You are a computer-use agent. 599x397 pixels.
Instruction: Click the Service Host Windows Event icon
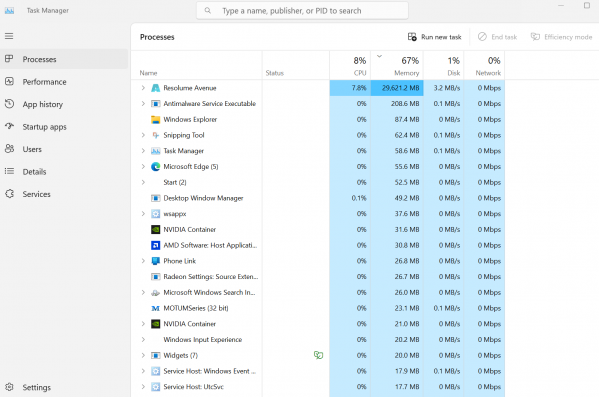(x=155, y=371)
